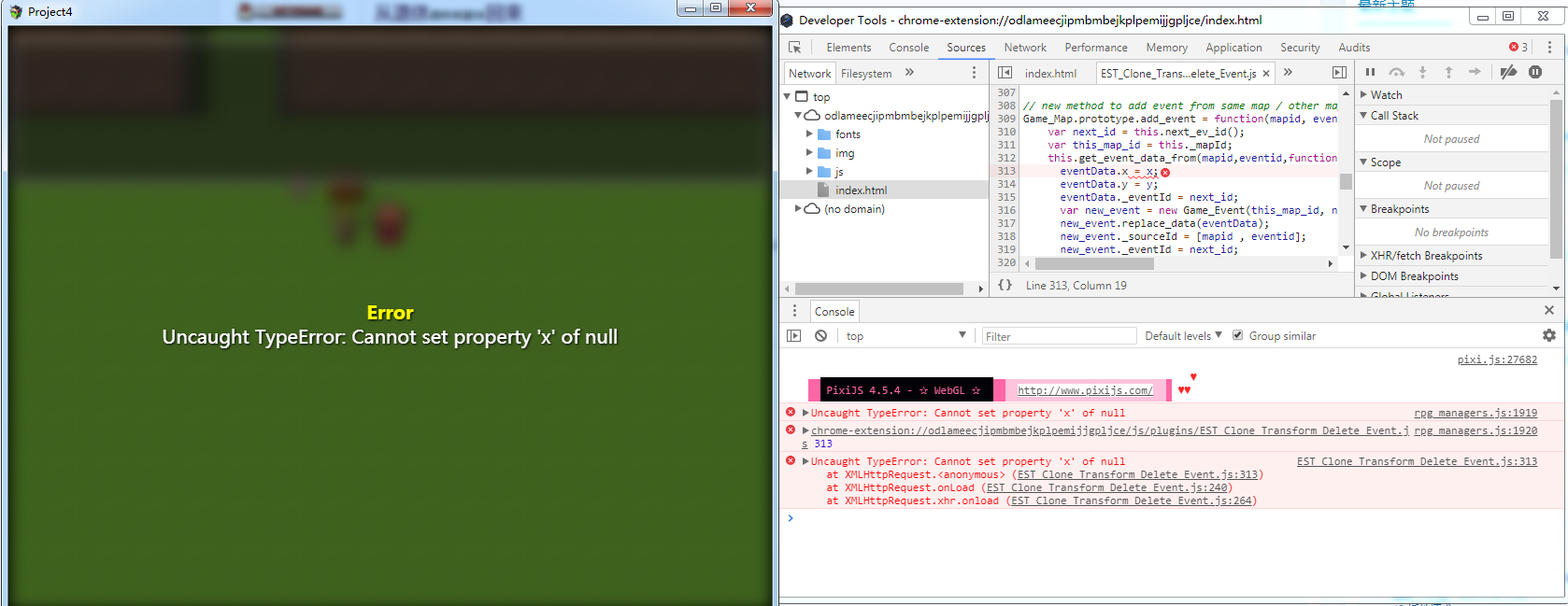Open navigator pane three-dot menu
The width and height of the screenshot is (1568, 606).
[974, 73]
